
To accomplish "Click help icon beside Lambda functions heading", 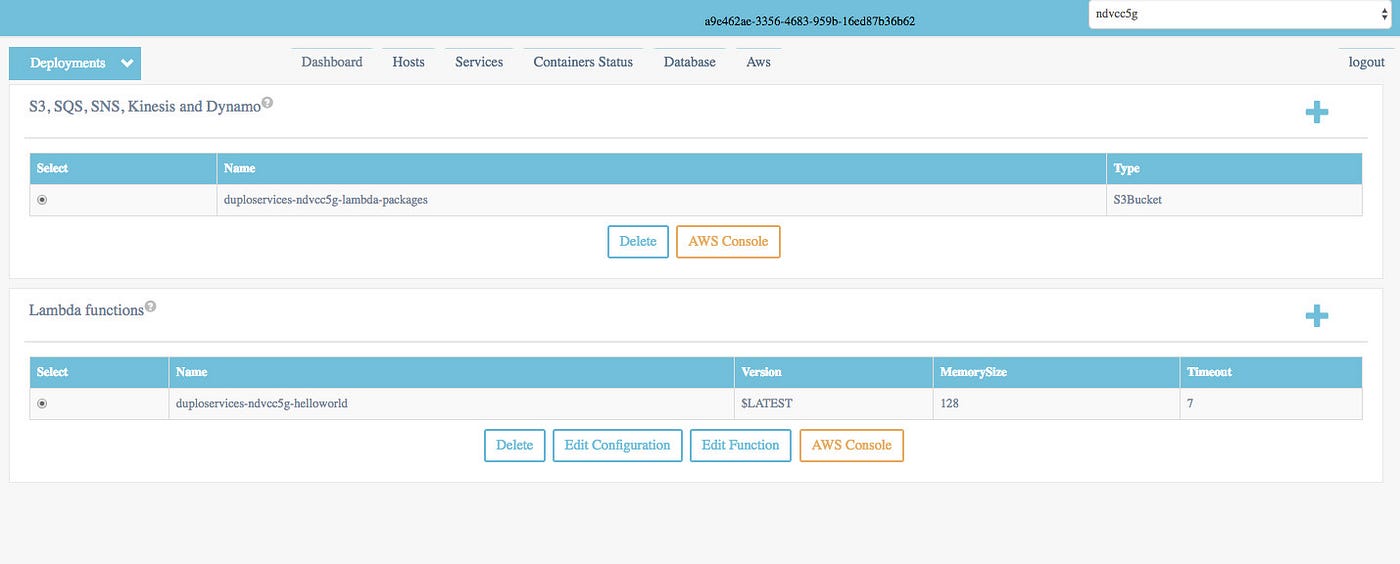I will click(x=150, y=307).
